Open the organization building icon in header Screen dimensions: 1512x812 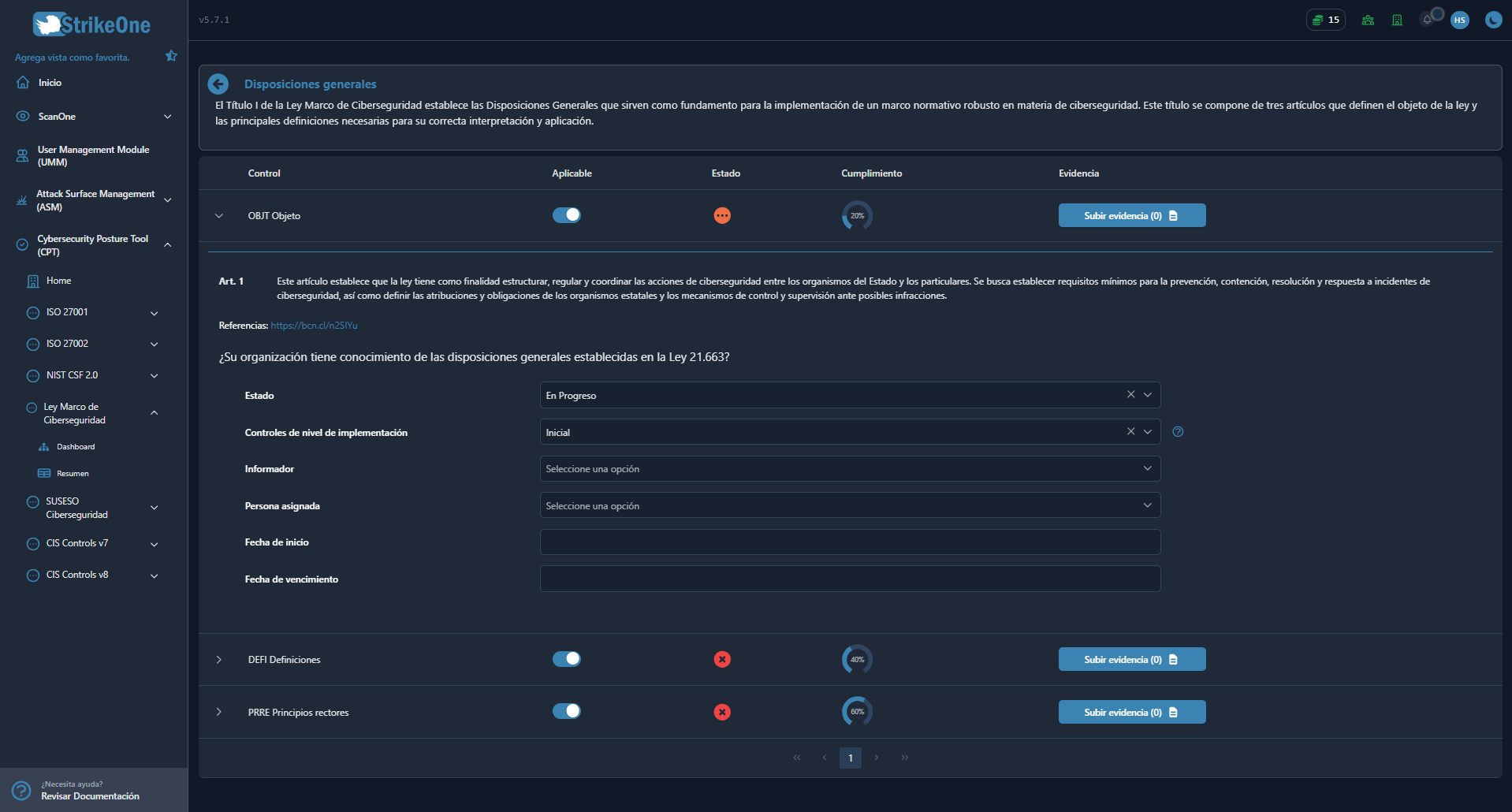1397,20
